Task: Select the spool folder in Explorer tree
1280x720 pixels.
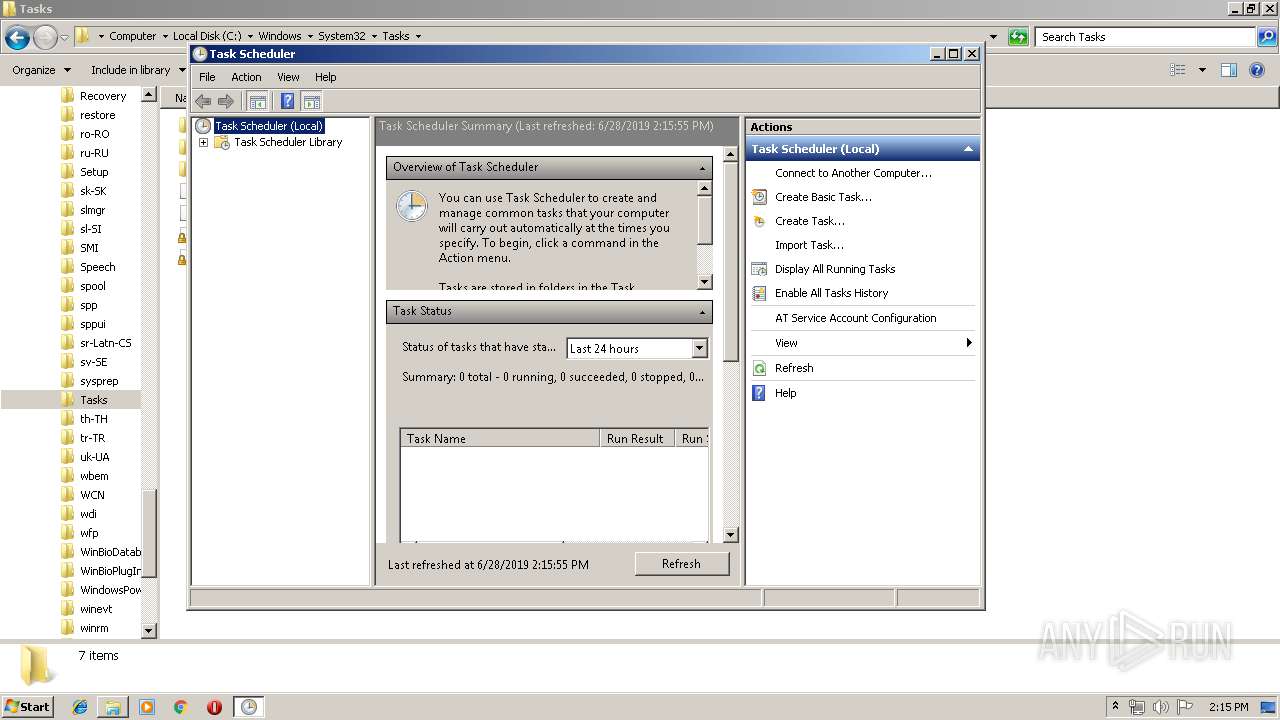Action: pos(92,286)
